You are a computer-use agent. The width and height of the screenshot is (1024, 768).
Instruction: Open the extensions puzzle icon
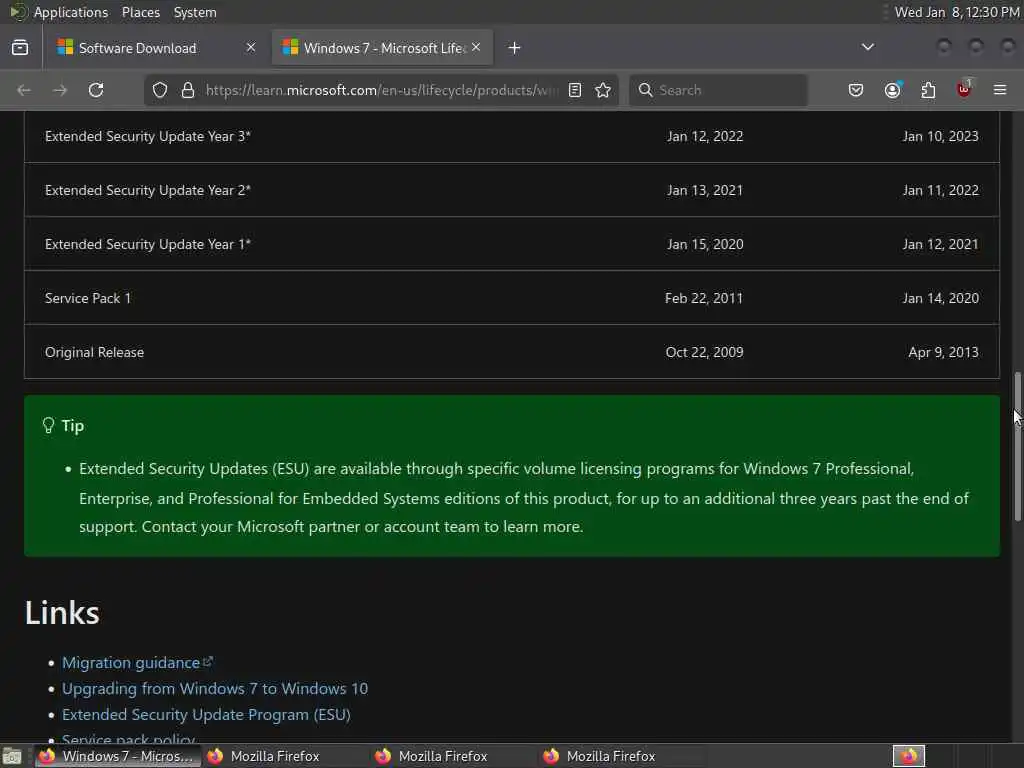click(x=928, y=90)
